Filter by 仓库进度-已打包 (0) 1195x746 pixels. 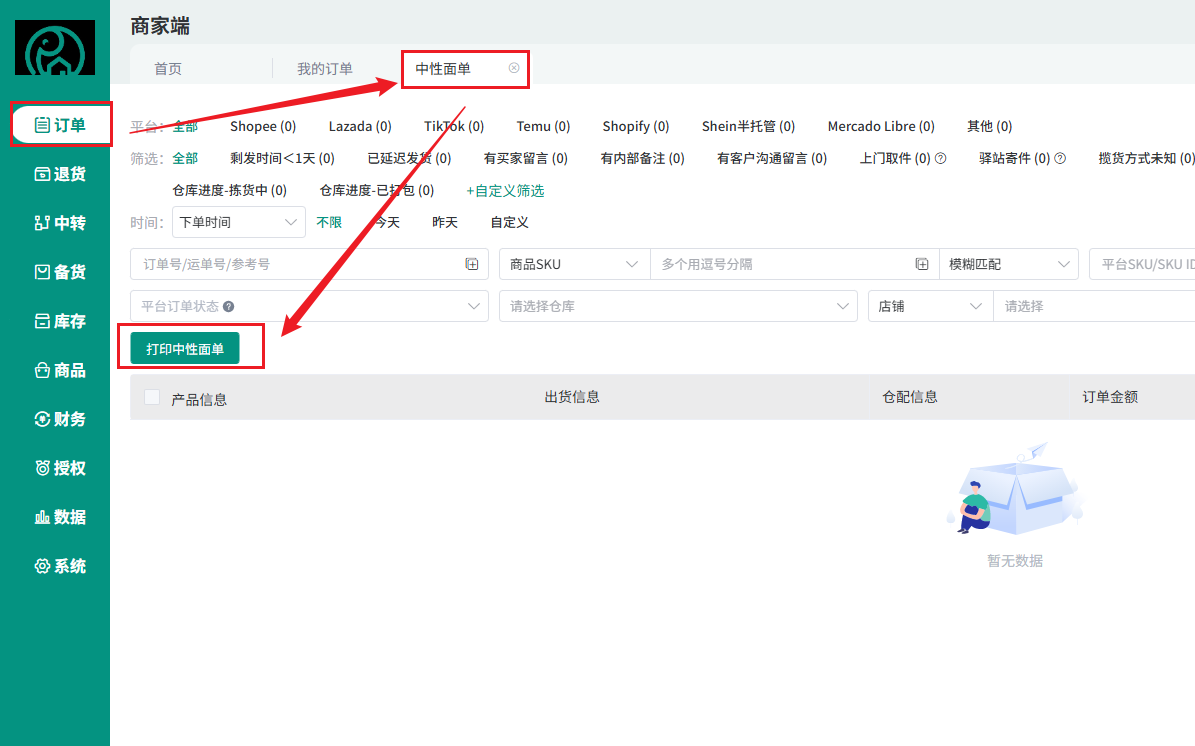[x=376, y=191]
